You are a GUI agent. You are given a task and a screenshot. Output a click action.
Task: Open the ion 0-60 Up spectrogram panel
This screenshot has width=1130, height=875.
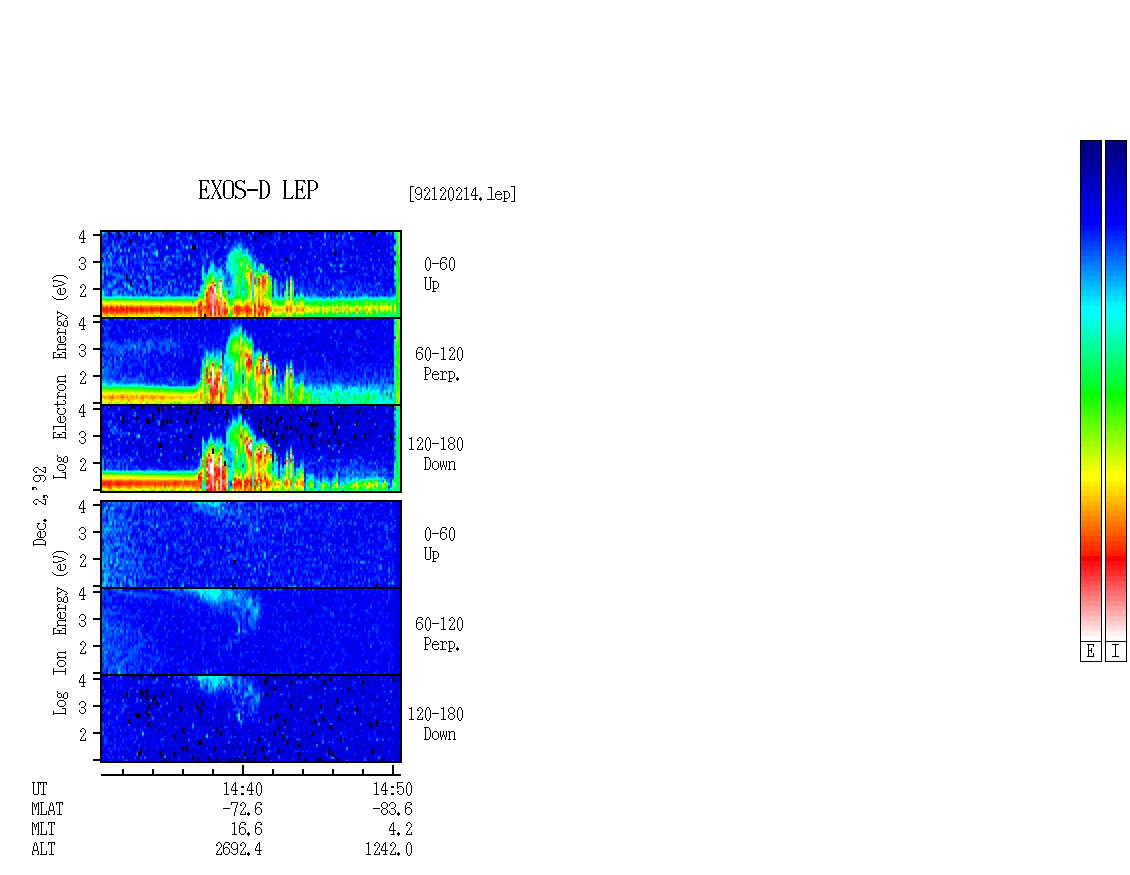pos(251,544)
